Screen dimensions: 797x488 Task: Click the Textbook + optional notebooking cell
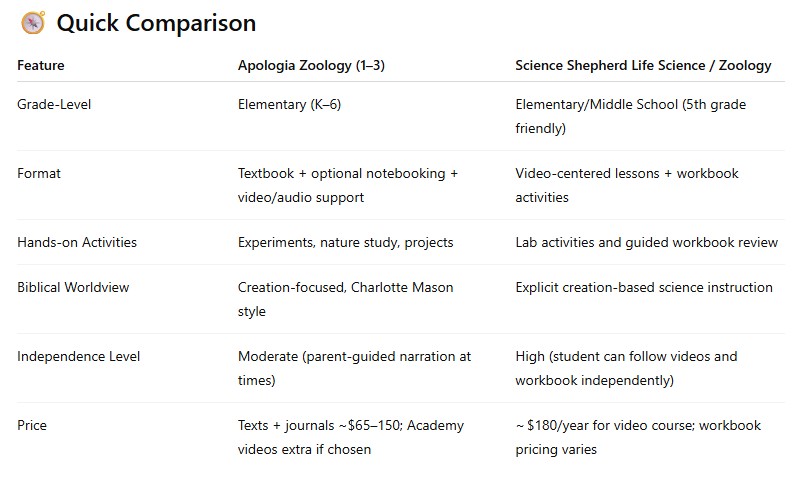click(x=347, y=185)
